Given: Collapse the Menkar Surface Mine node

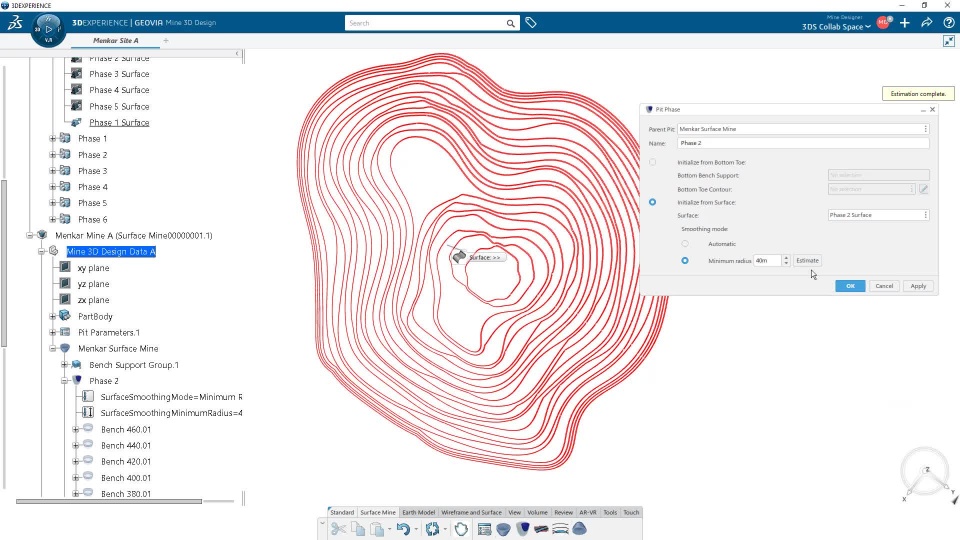Looking at the screenshot, I should pos(53,348).
